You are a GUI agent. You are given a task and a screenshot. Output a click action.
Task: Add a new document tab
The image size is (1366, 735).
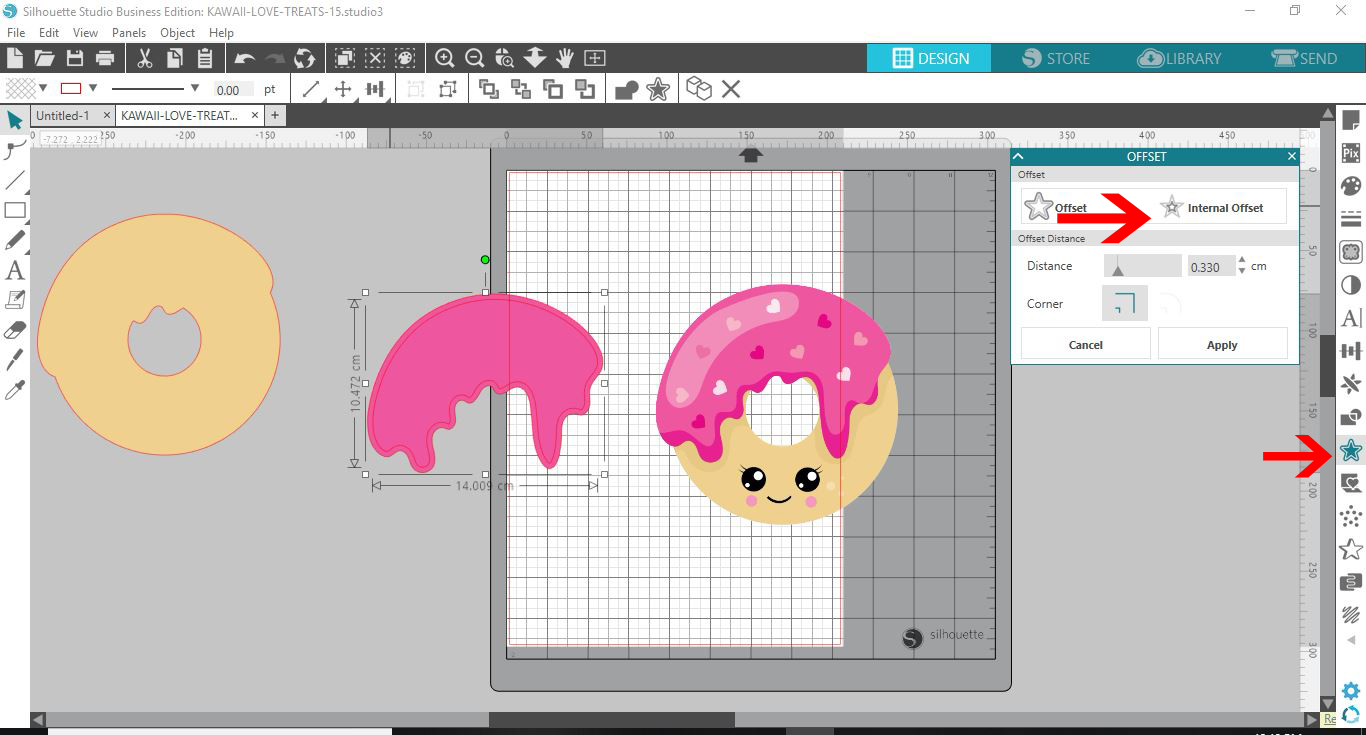click(x=275, y=116)
